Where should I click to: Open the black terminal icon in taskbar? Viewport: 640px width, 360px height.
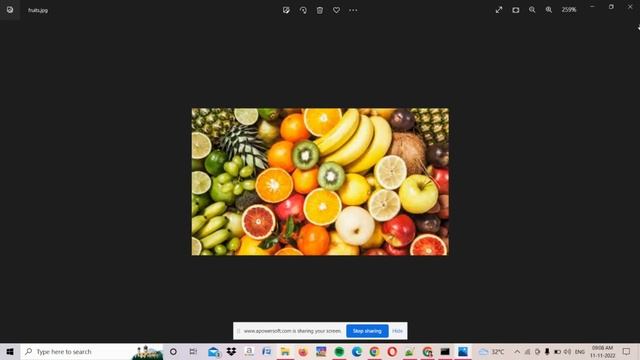(x=445, y=351)
